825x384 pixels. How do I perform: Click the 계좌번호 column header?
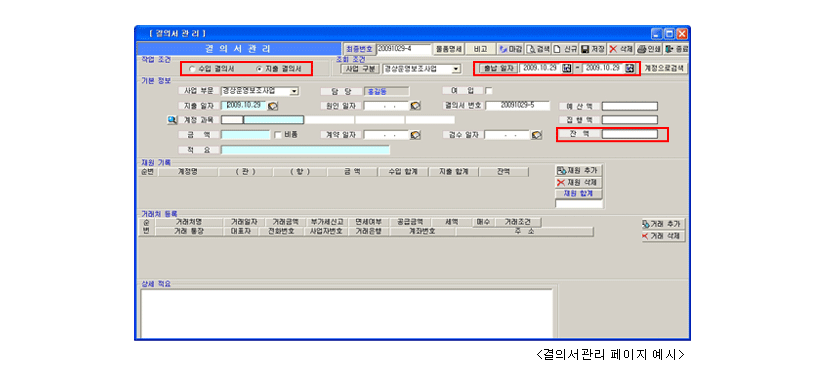422,231
